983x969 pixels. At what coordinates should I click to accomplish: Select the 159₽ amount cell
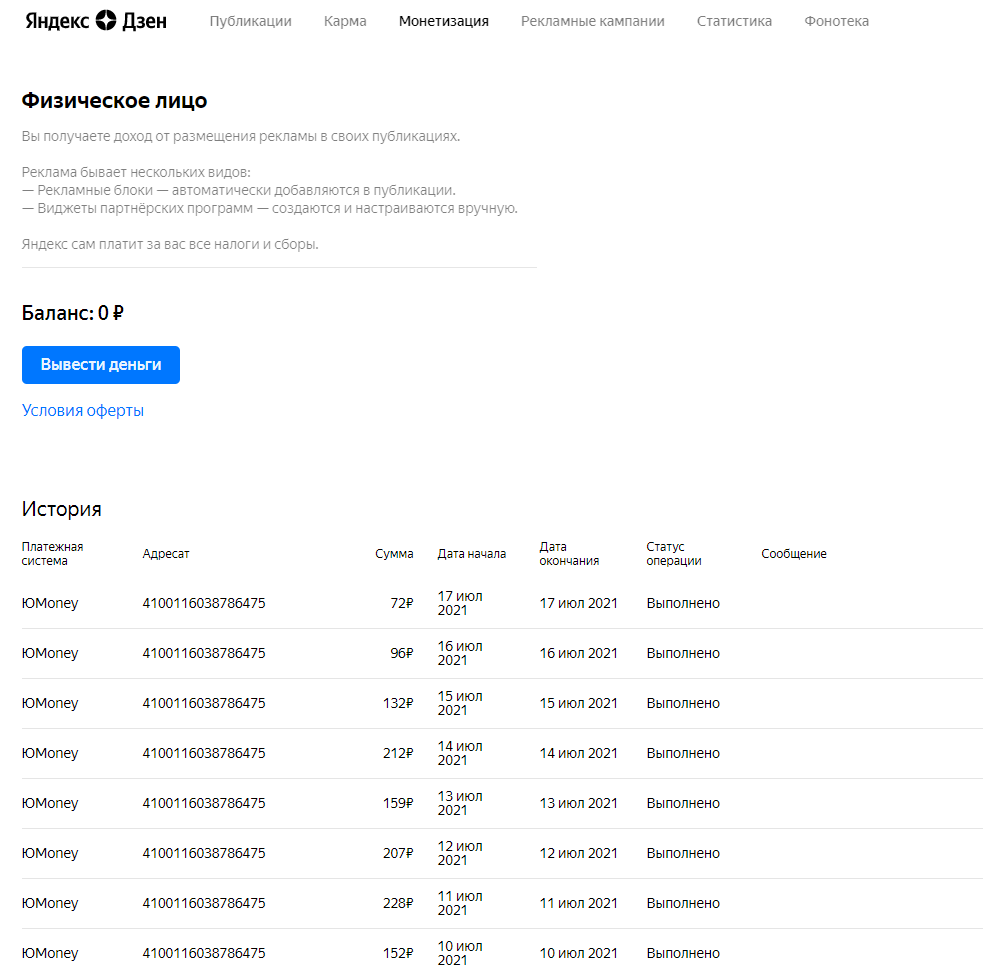[x=398, y=803]
